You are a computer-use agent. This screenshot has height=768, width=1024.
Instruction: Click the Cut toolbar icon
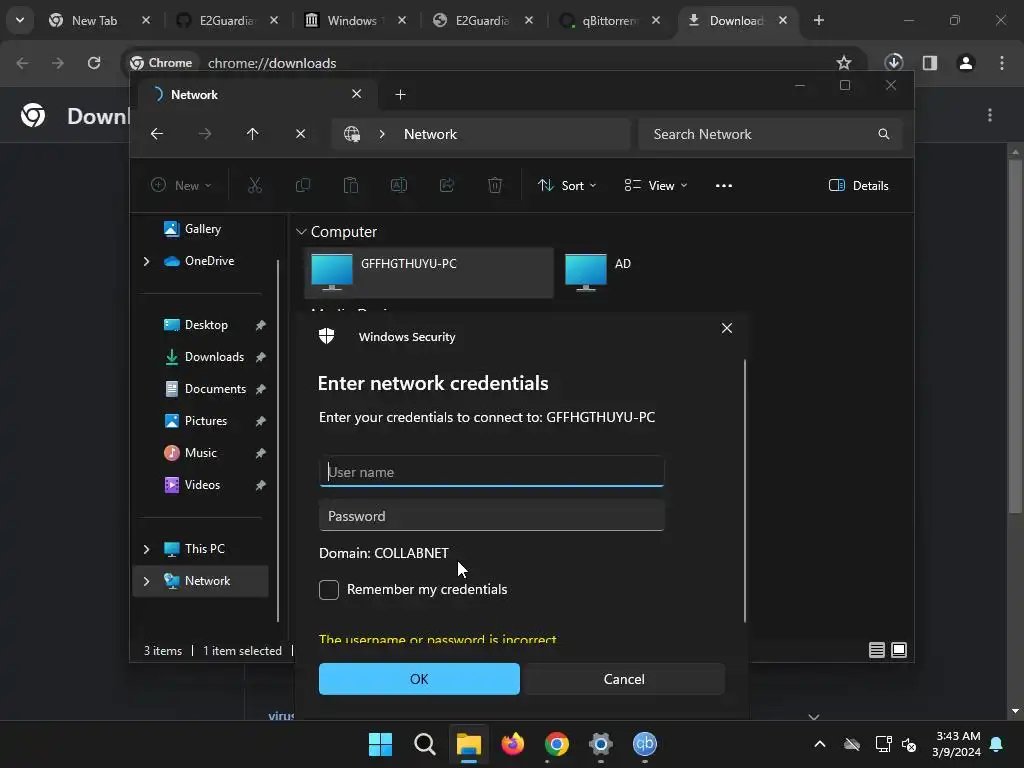(255, 185)
